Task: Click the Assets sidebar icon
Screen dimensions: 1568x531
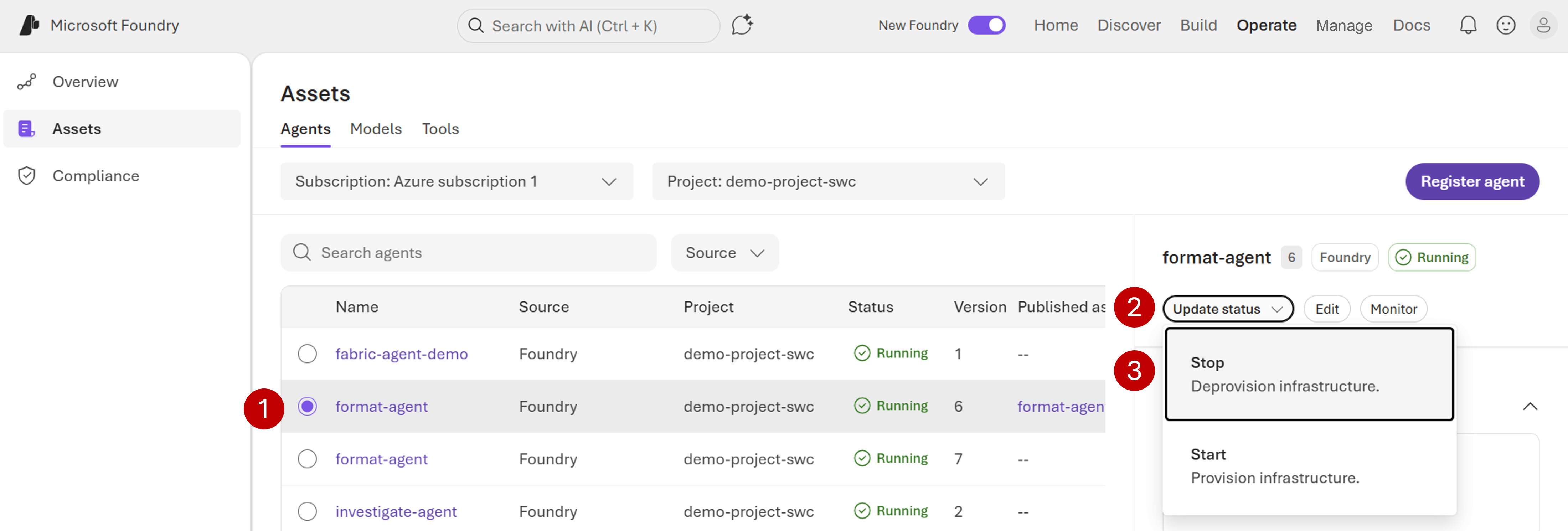Action: [x=26, y=129]
